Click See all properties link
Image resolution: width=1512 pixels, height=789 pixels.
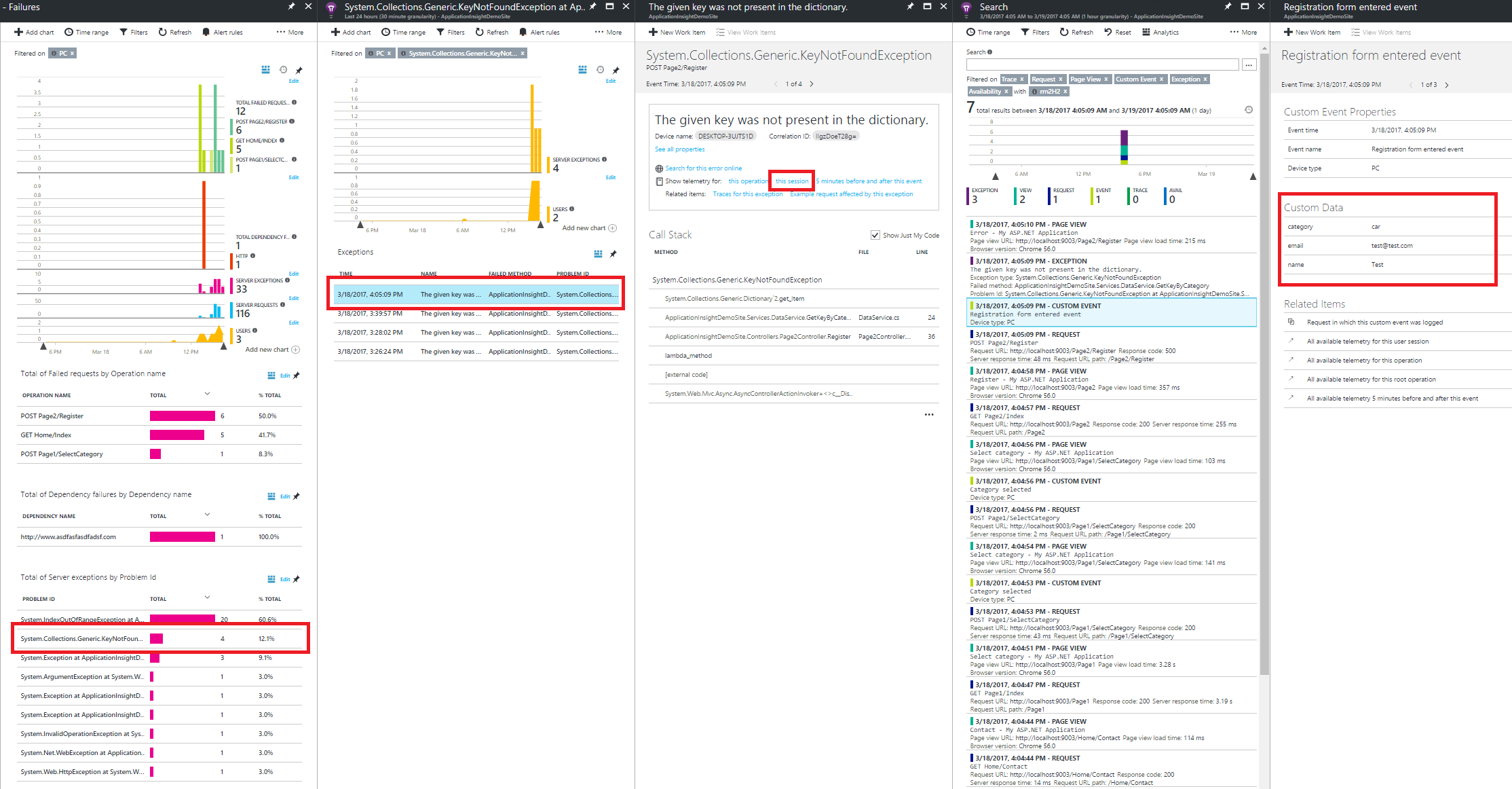coord(679,149)
